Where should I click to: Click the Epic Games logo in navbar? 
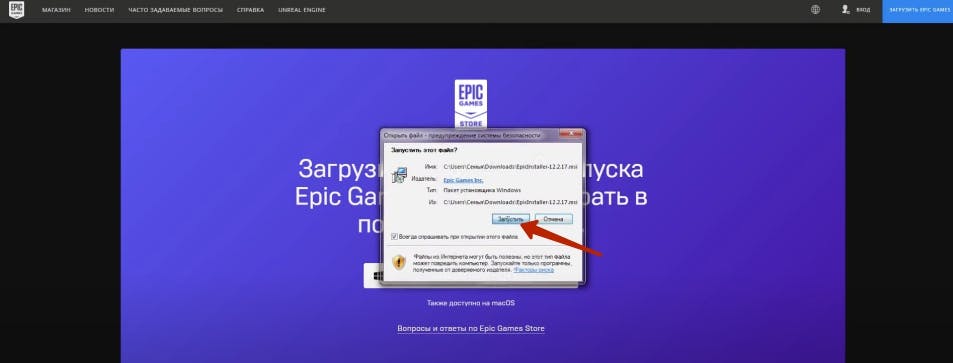[16, 10]
